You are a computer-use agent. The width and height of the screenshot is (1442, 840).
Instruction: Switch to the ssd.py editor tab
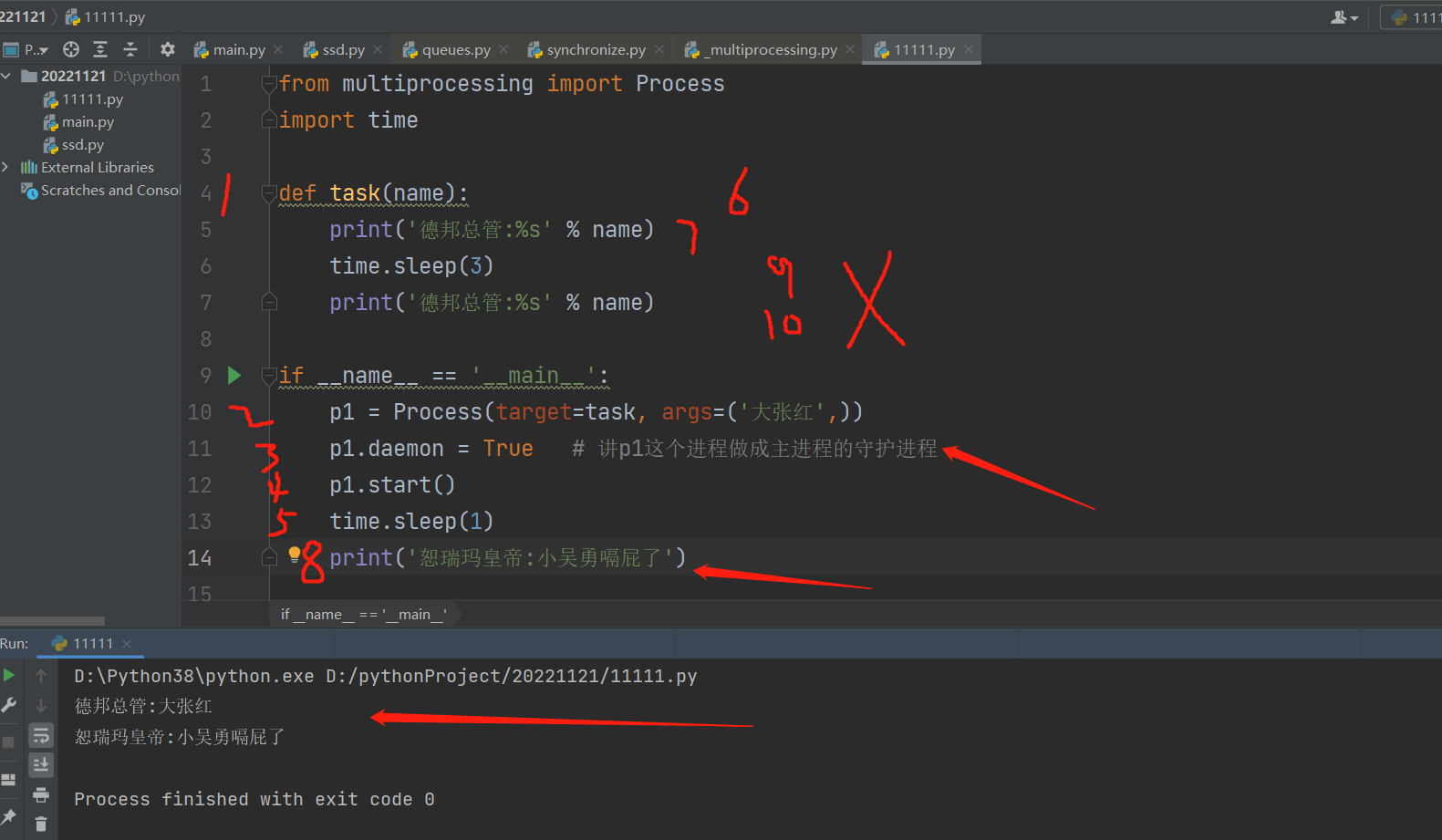click(x=343, y=49)
